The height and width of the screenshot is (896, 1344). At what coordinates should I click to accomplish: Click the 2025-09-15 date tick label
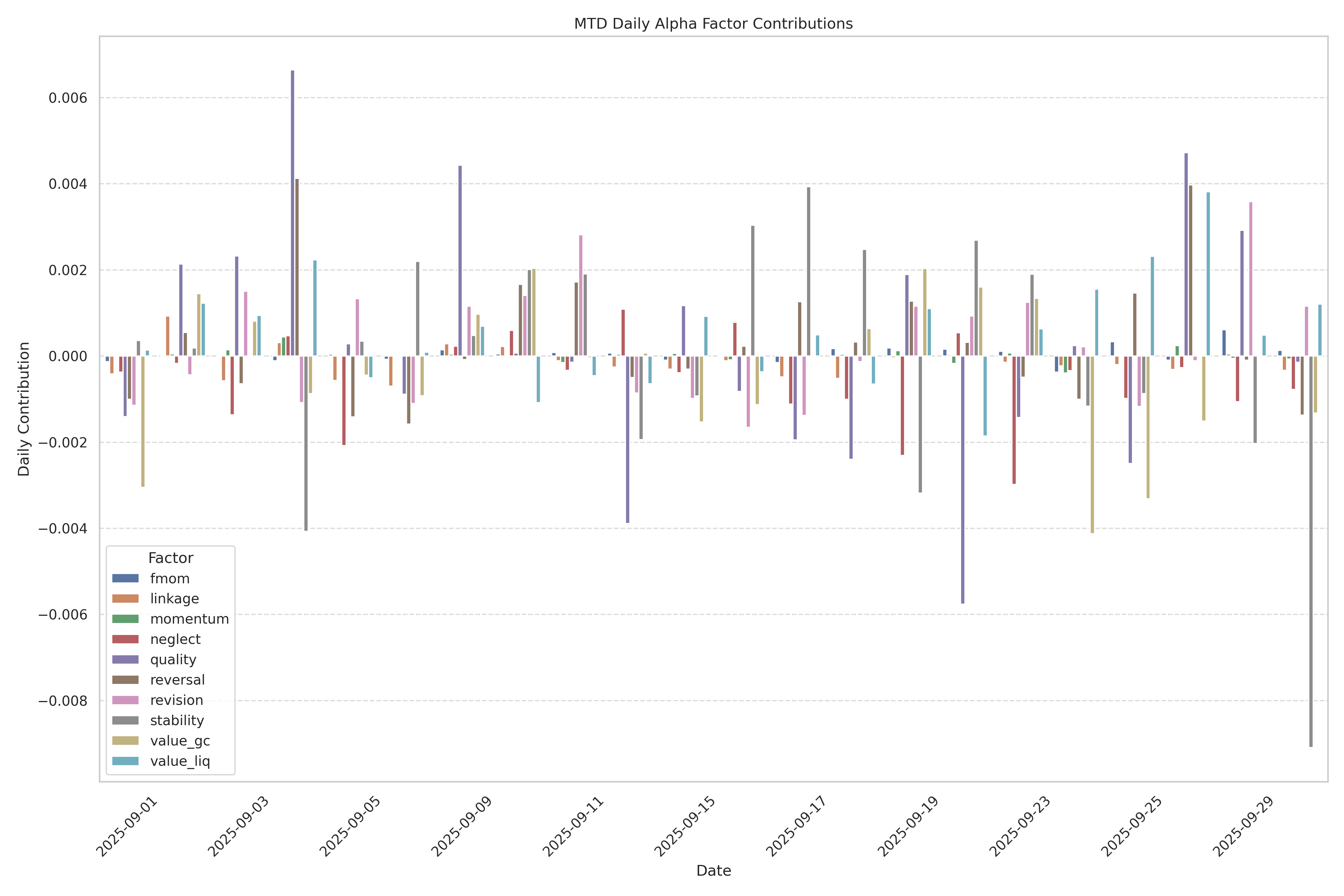point(685,827)
